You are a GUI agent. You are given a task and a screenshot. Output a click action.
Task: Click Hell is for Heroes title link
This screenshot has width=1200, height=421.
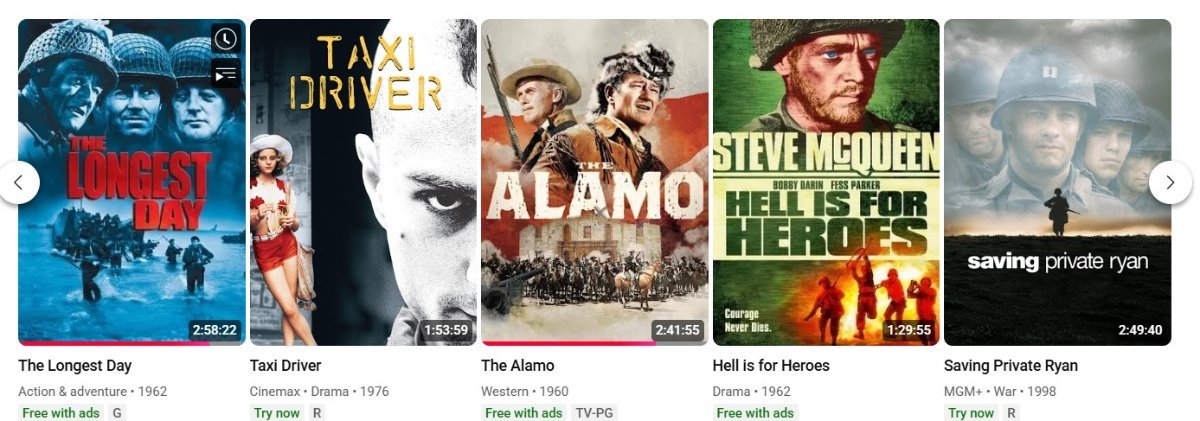771,366
